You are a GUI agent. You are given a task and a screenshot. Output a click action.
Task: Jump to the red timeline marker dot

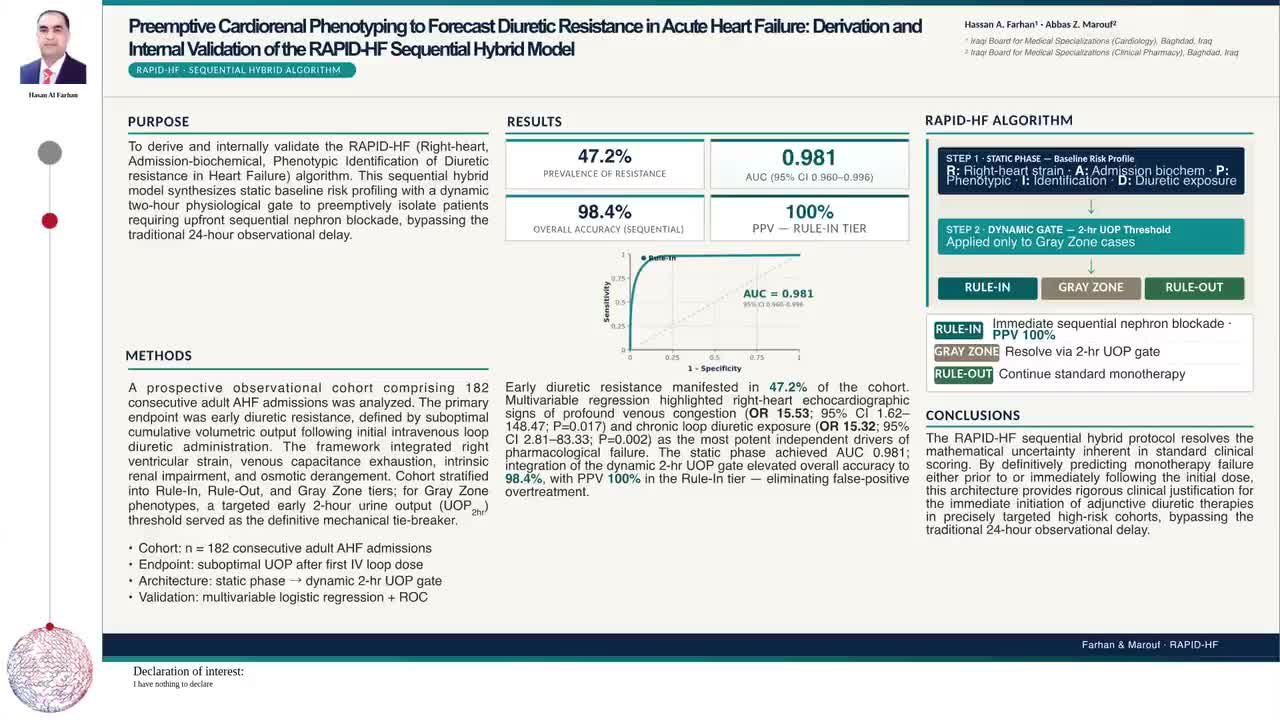coord(49,221)
